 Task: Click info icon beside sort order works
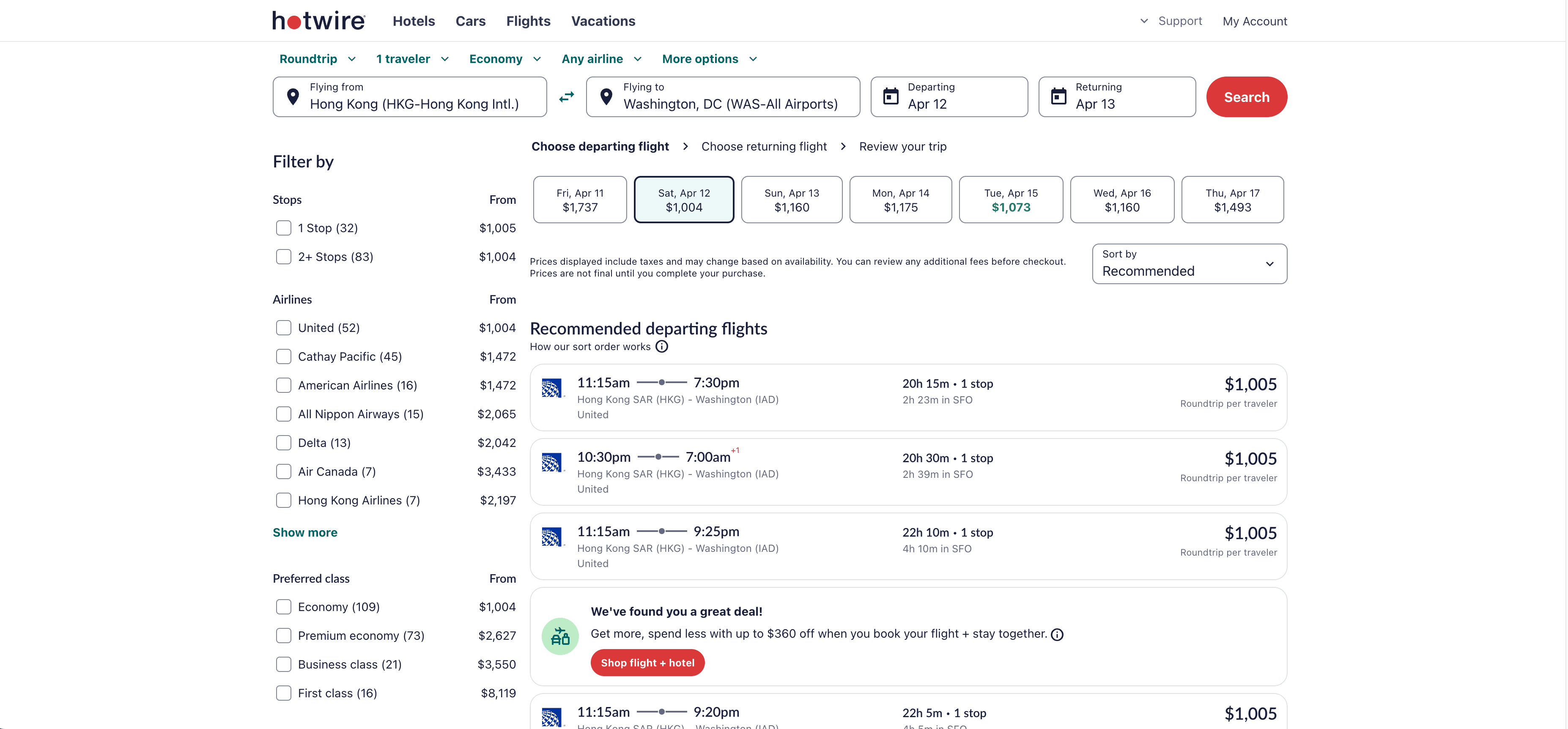(662, 347)
